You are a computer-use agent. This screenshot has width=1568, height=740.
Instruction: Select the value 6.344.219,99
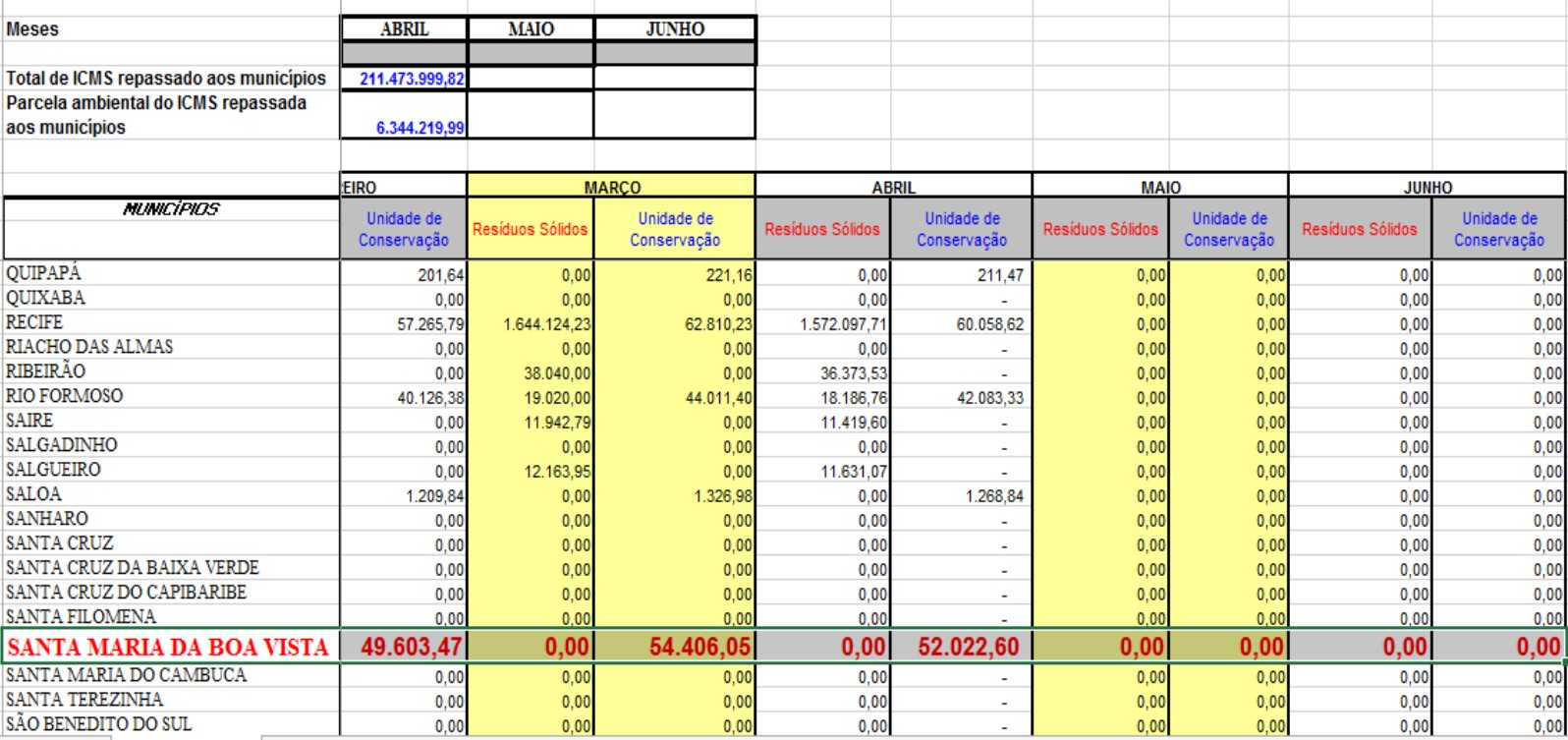(420, 128)
